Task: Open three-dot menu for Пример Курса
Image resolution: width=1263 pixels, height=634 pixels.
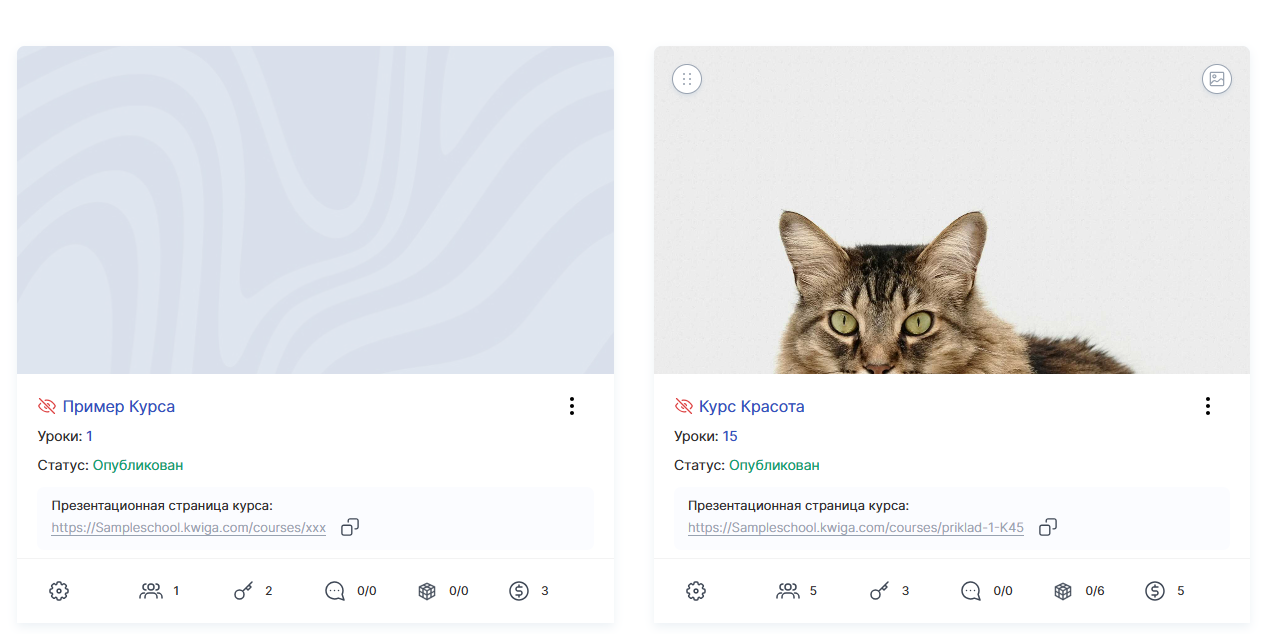Action: click(x=572, y=406)
